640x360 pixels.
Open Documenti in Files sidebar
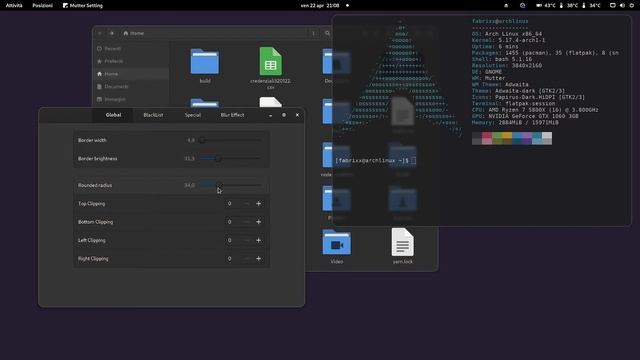[131, 87]
